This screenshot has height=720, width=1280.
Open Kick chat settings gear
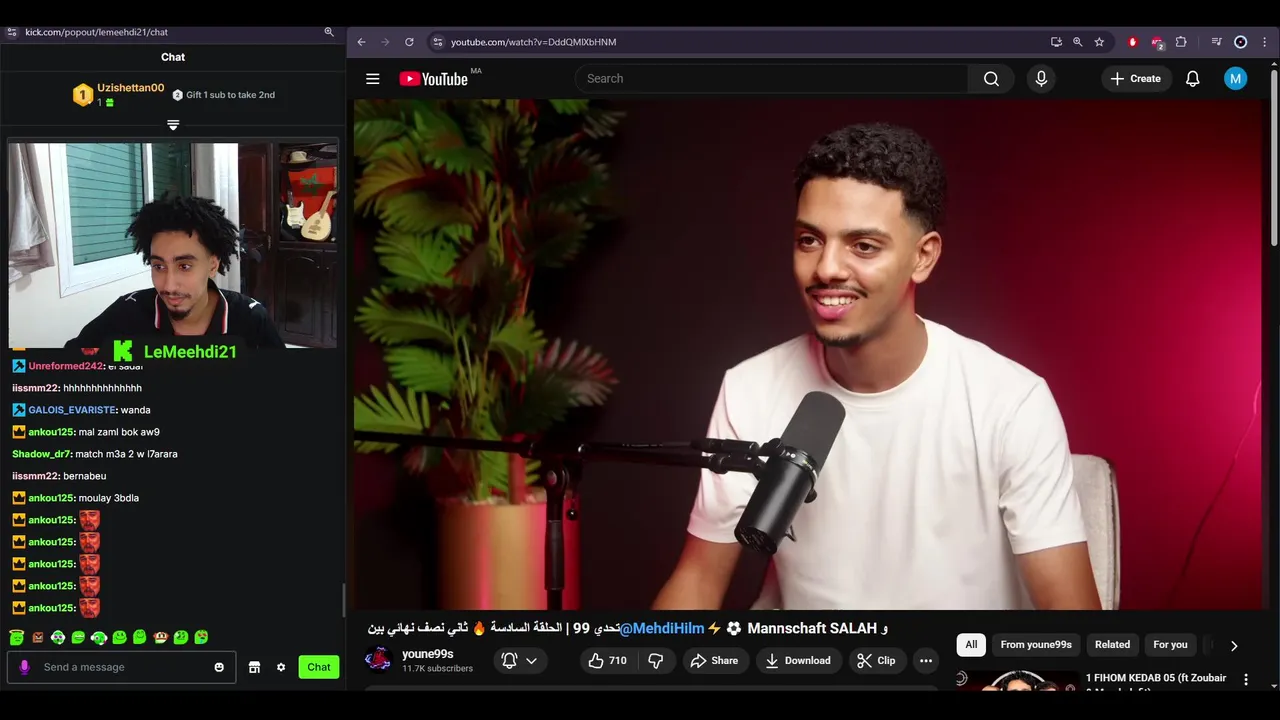281,667
